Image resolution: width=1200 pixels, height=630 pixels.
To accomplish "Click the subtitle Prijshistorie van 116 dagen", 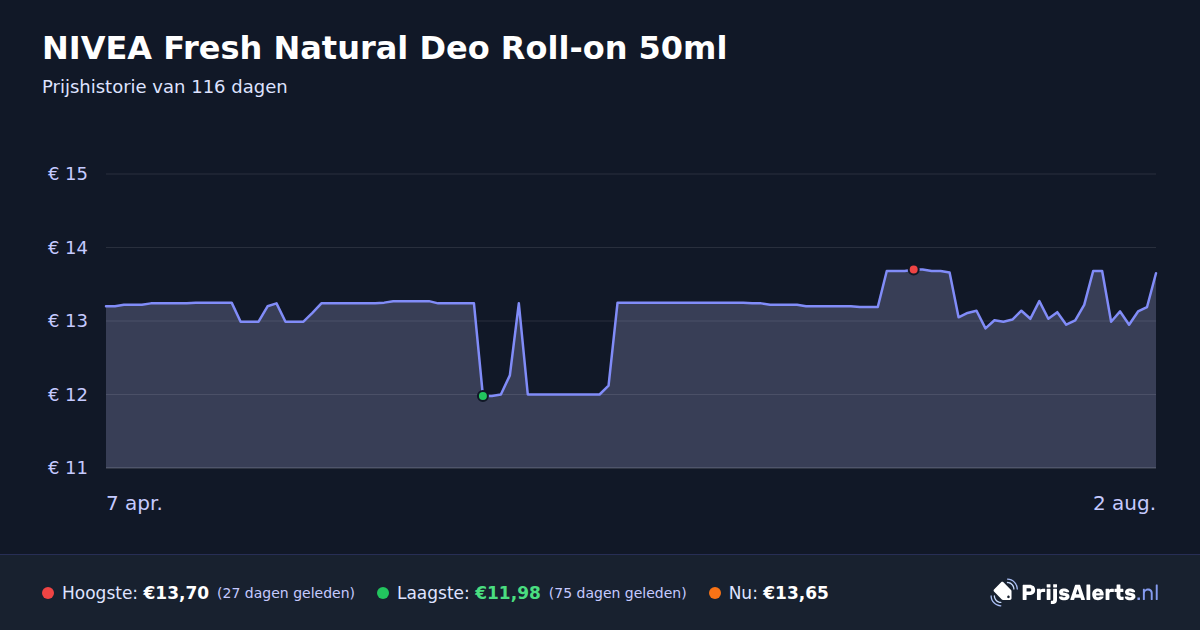I will pyautogui.click(x=165, y=87).
